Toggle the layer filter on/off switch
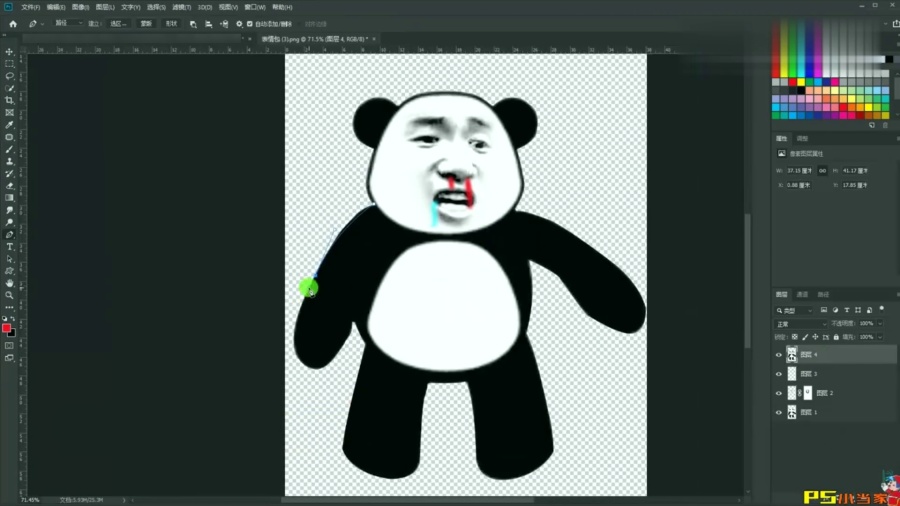Viewport: 900px width, 506px height. pyautogui.click(x=882, y=309)
